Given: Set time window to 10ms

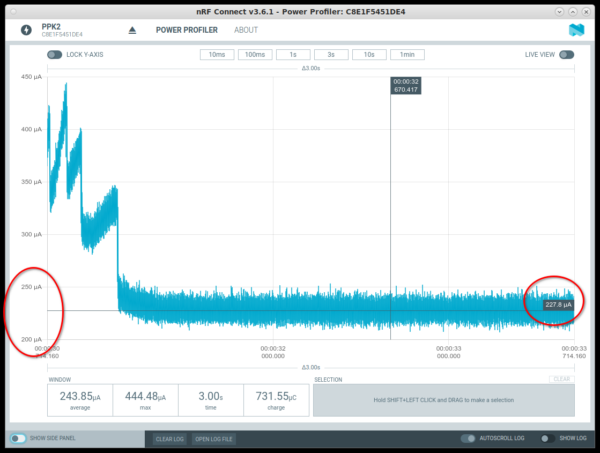Looking at the screenshot, I should pyautogui.click(x=217, y=54).
